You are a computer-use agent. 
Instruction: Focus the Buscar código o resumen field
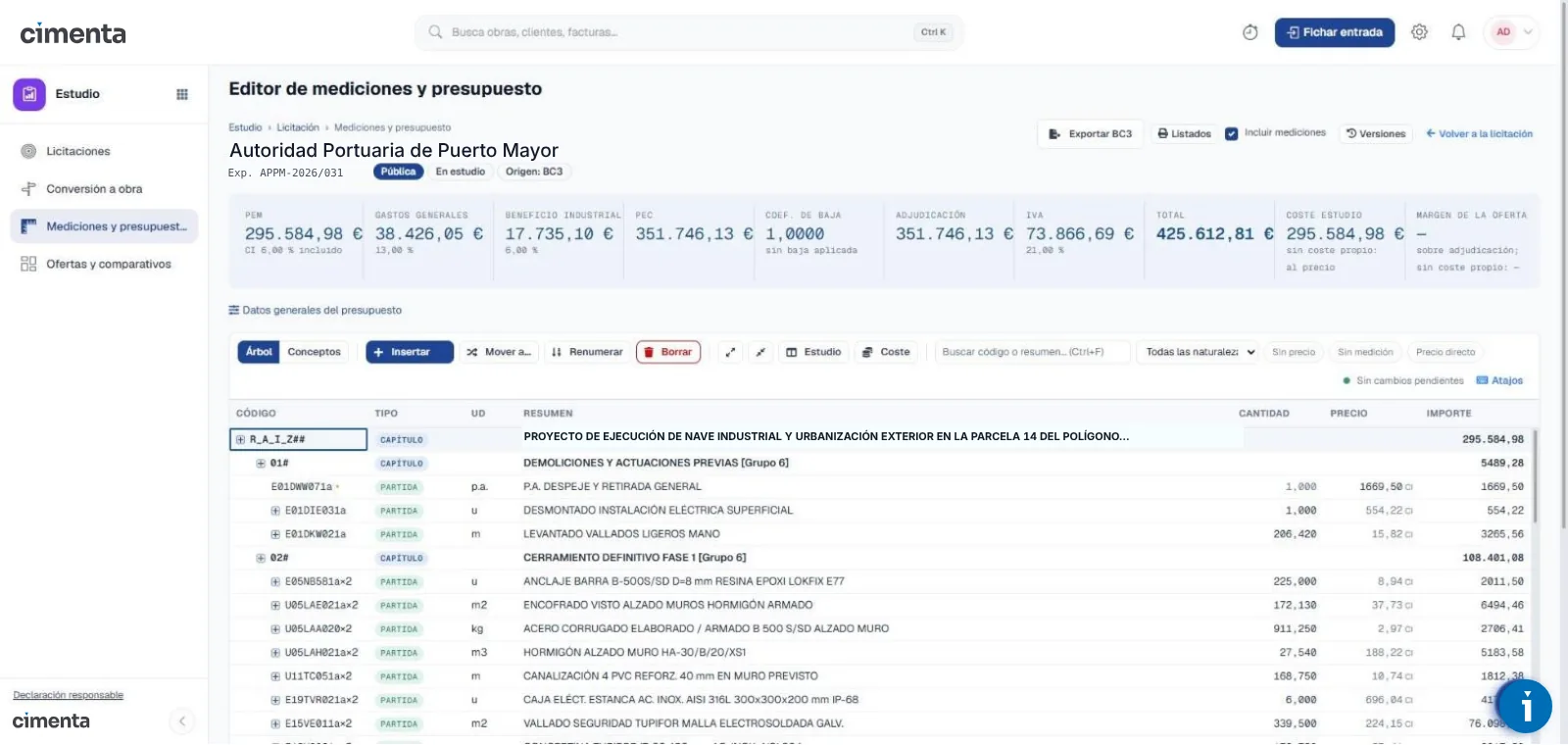click(x=1032, y=352)
